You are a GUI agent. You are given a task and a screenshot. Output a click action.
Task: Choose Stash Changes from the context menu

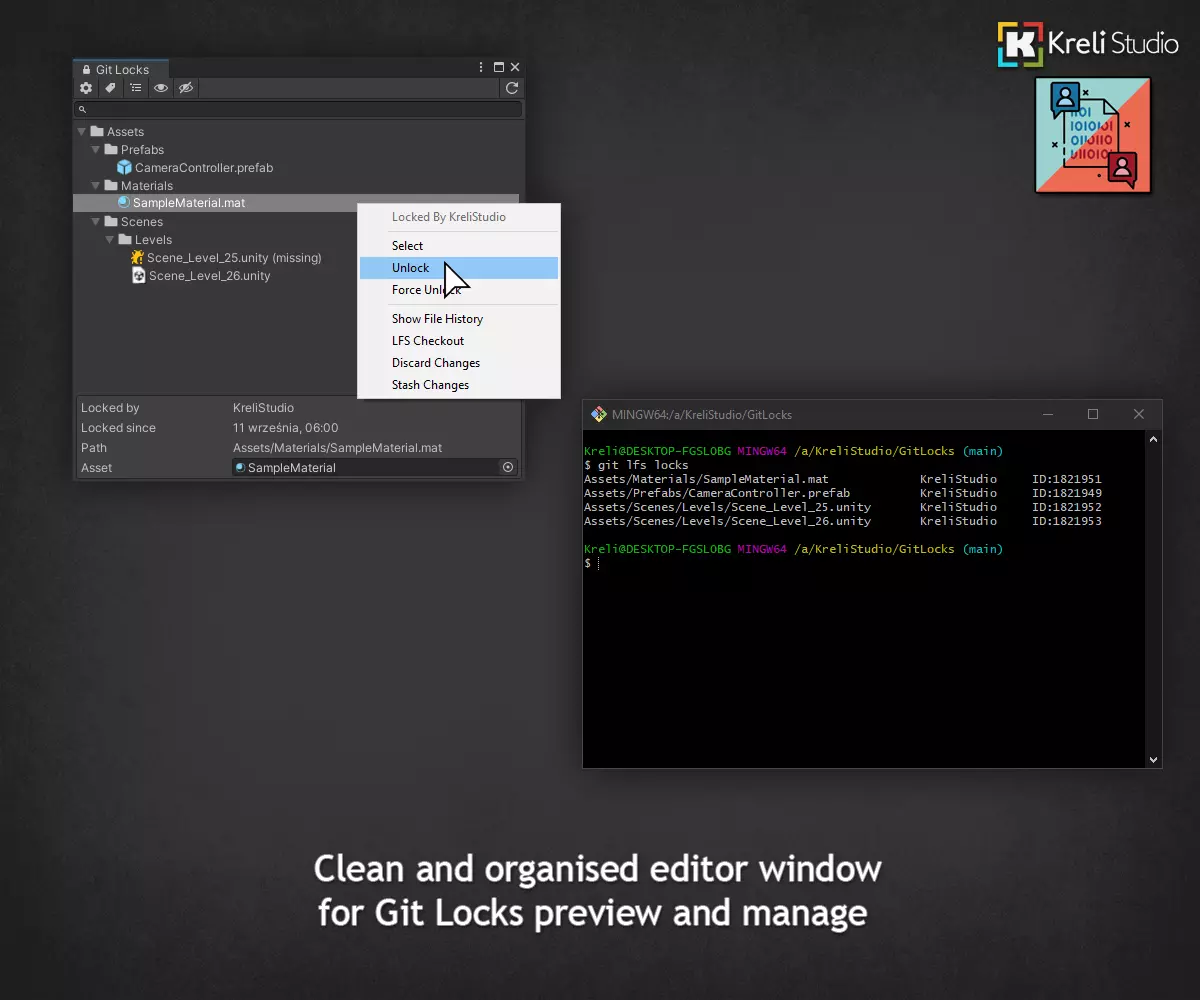[x=430, y=385]
